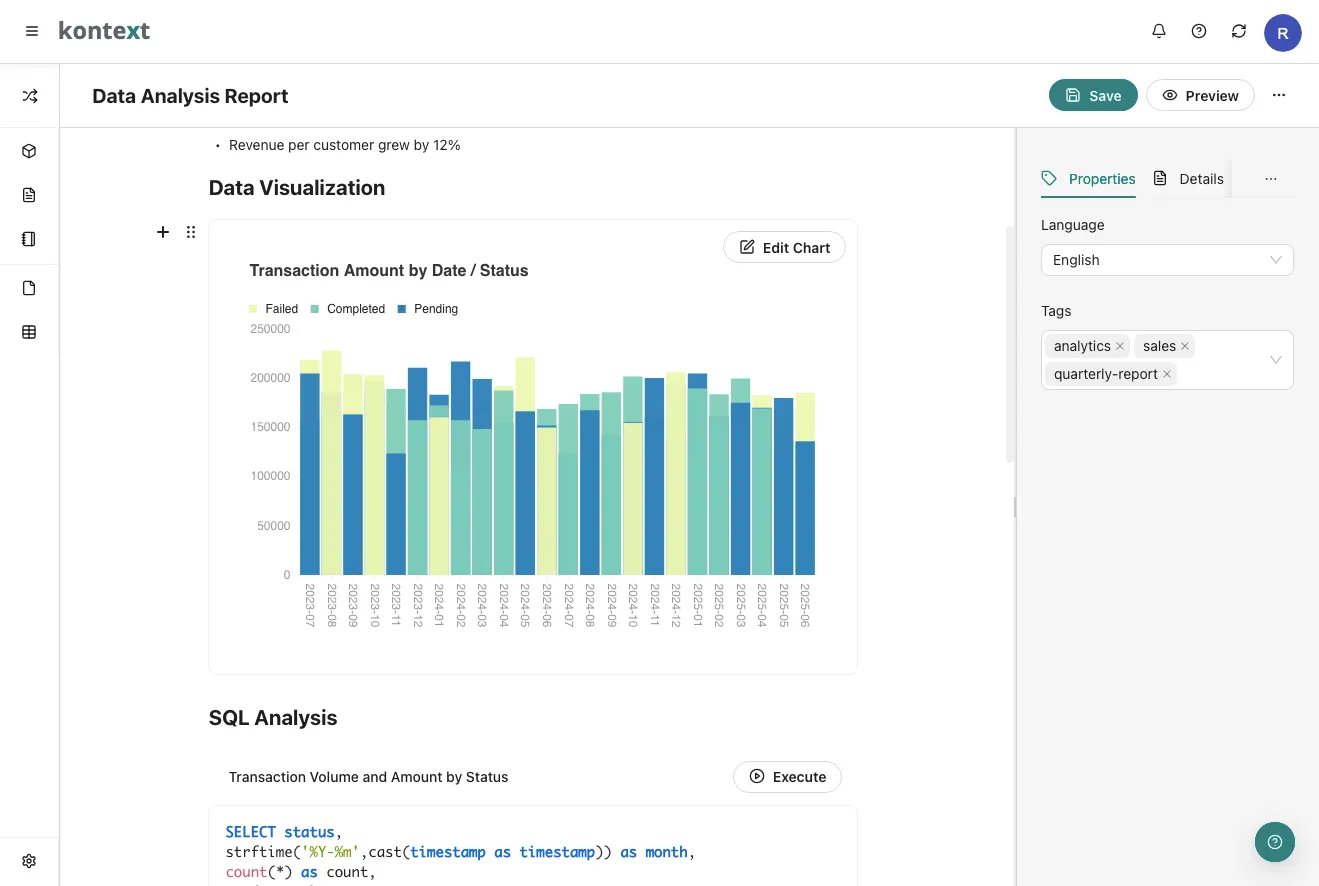1319x886 pixels.
Task: Open the help question mark icon in header
Action: coord(1199,31)
